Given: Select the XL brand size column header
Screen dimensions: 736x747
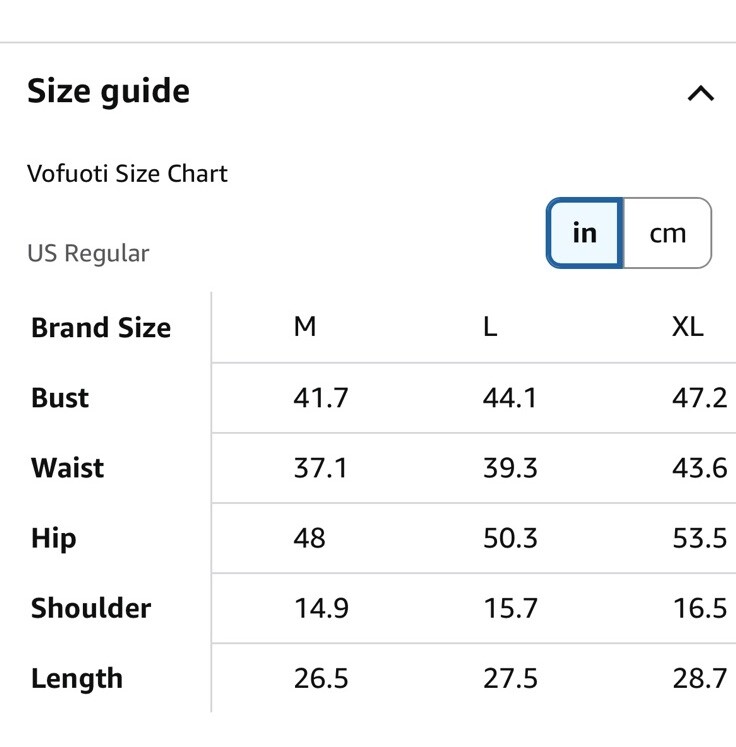Looking at the screenshot, I should pos(687,327).
